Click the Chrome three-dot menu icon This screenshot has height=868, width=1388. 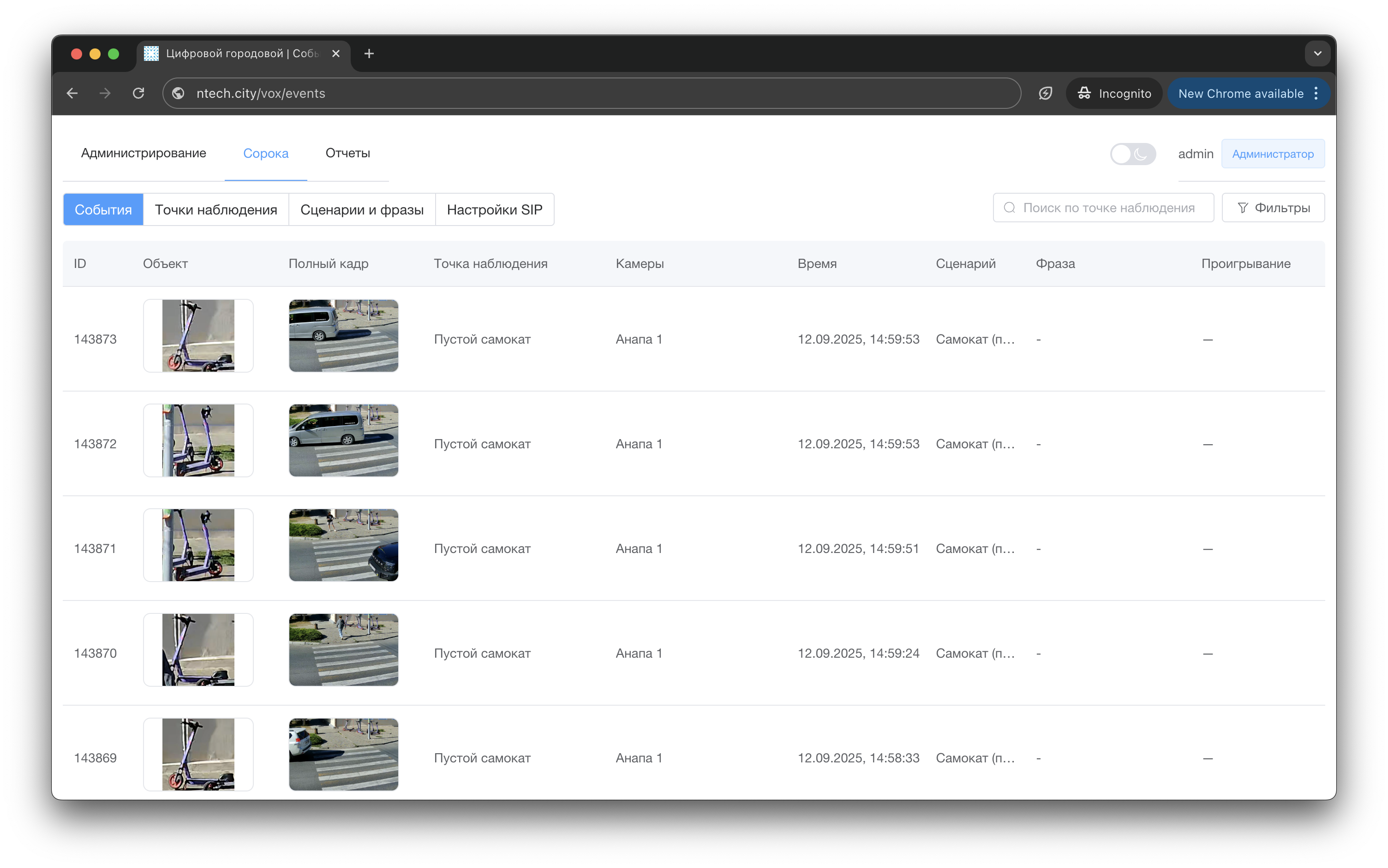(x=1316, y=93)
